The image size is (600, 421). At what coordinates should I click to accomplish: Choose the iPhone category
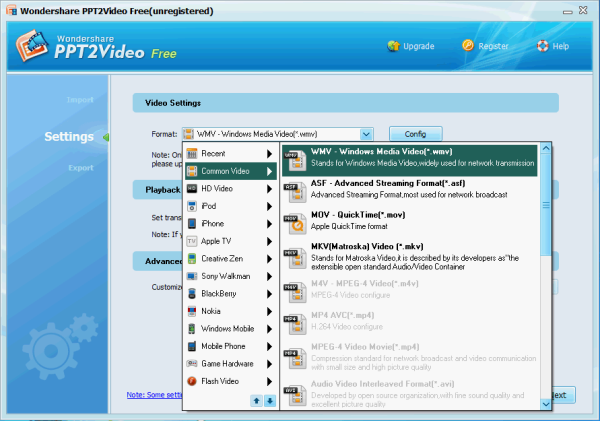[x=230, y=223]
